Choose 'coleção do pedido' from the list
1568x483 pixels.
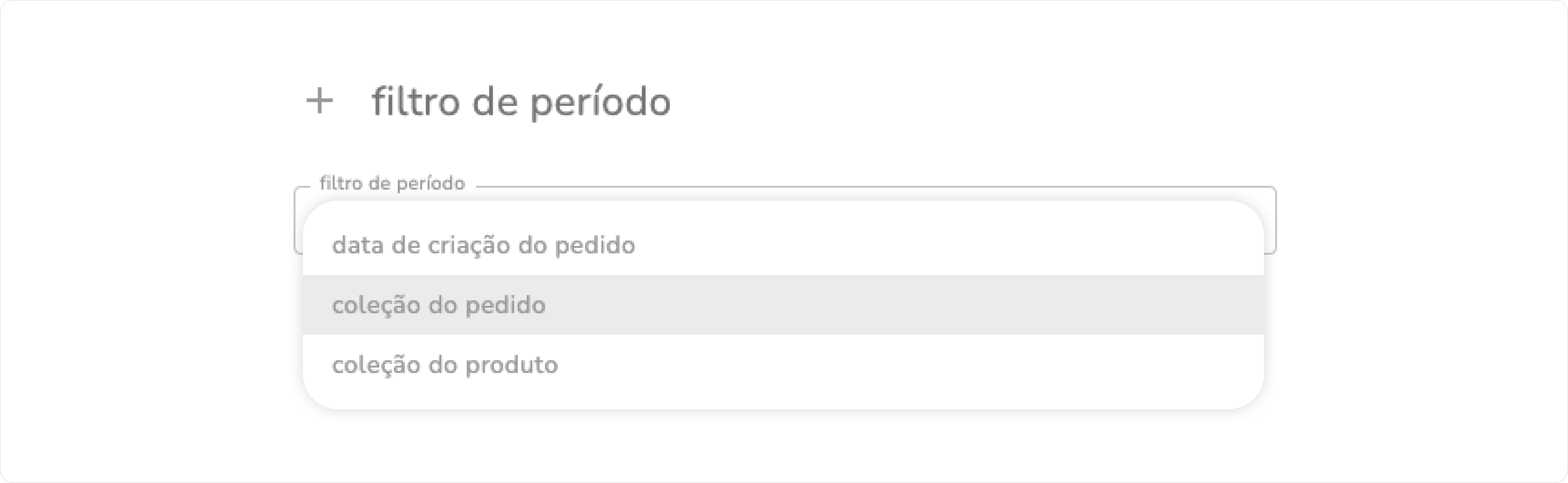[438, 305]
